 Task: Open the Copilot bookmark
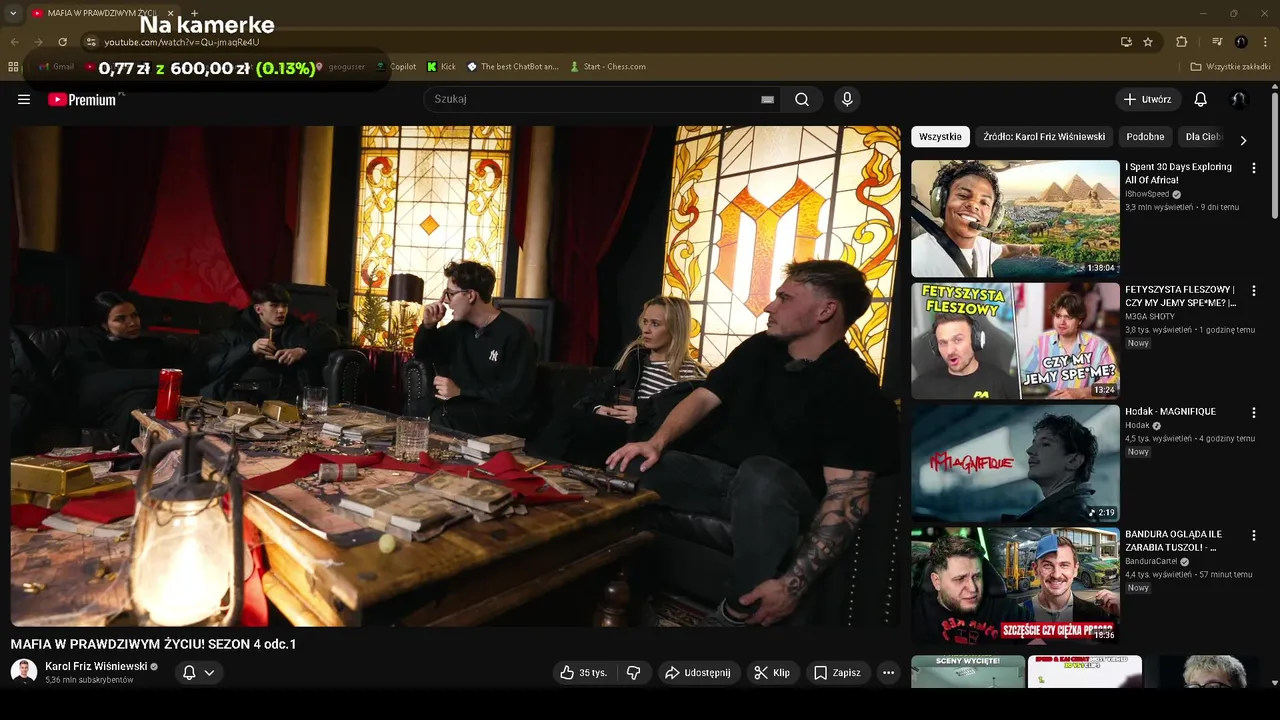point(396,67)
